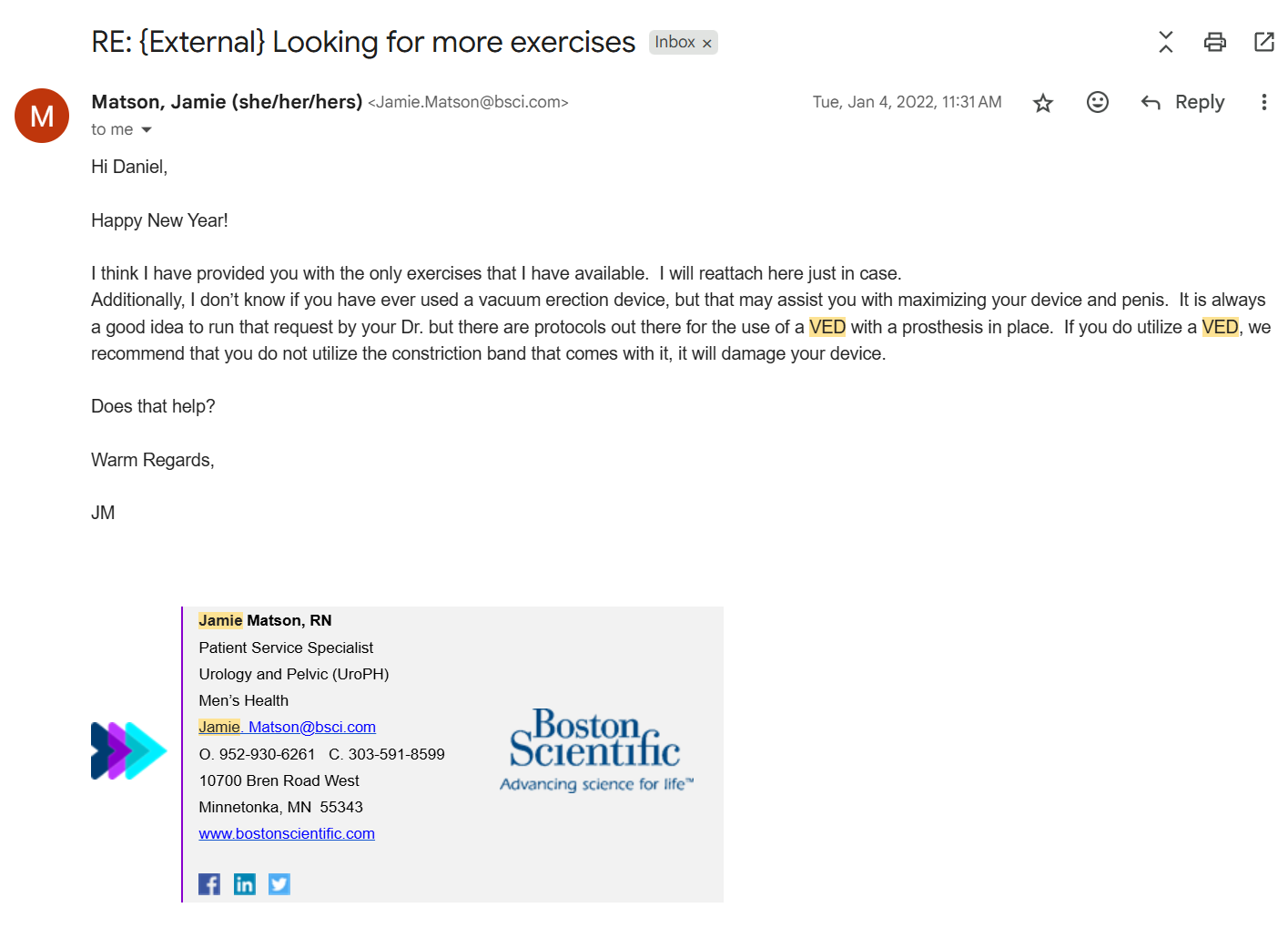Viewport: 1288px width, 928px height.
Task: Click the curved reply arrow icon
Action: pyautogui.click(x=1151, y=102)
